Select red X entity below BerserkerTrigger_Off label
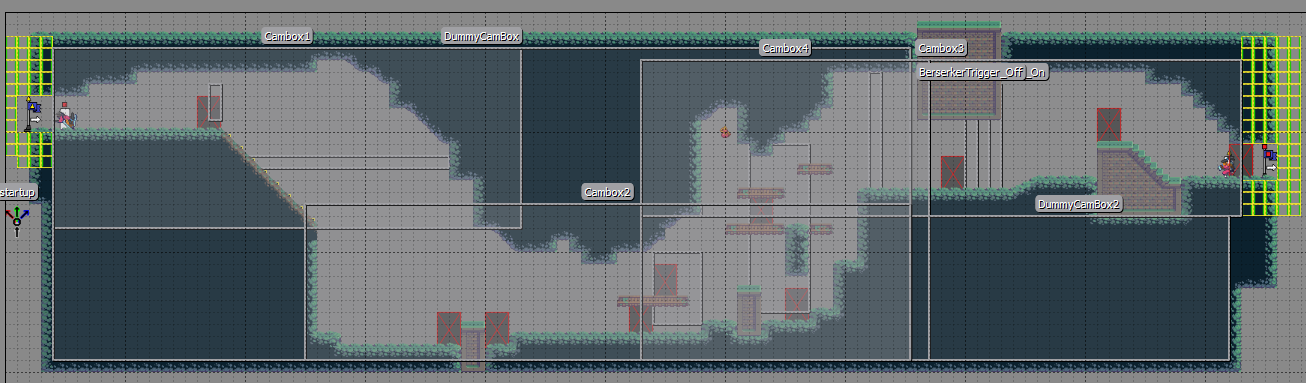 pos(952,171)
